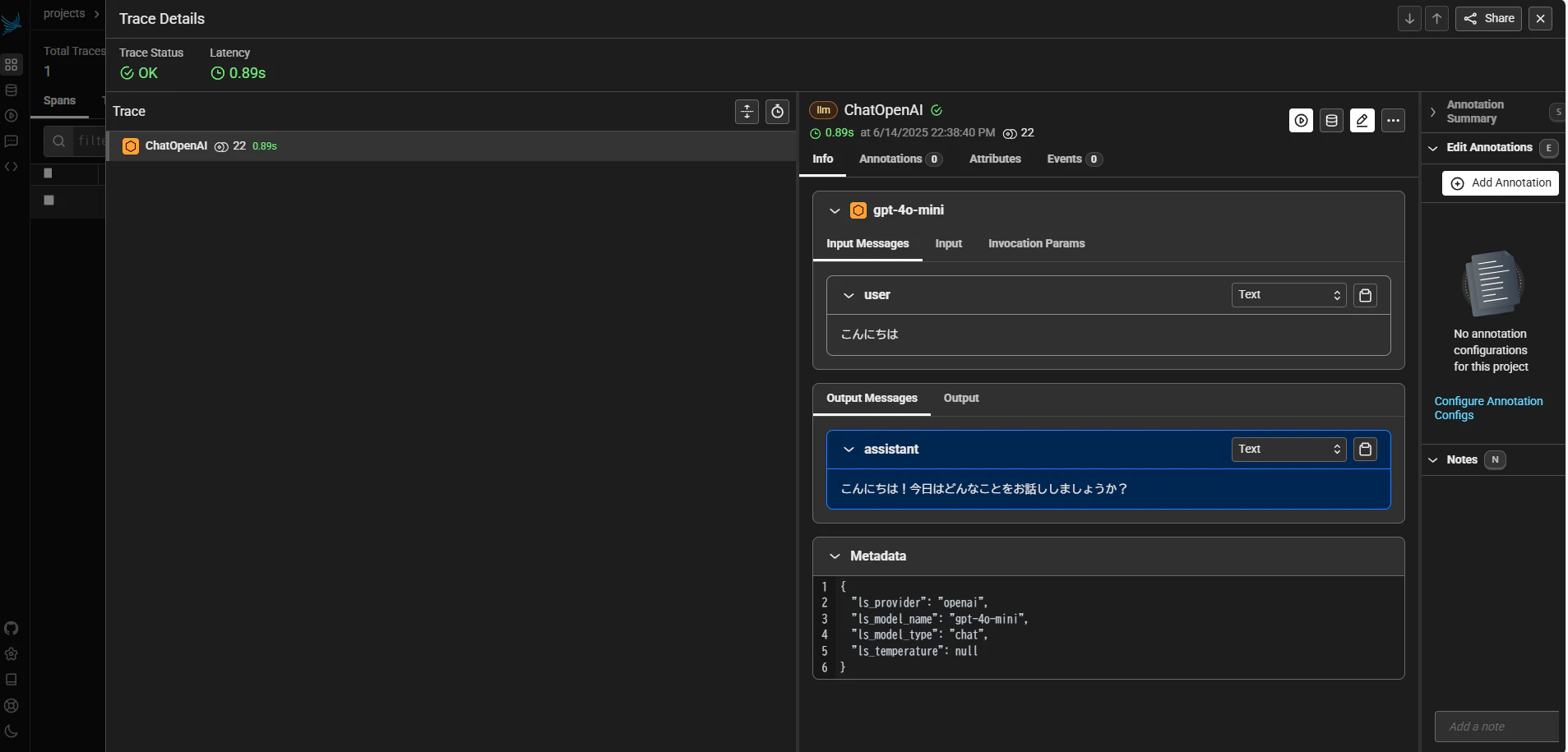This screenshot has height=752, width=1568.
Task: Open the user message Text format dropdown
Action: click(x=1288, y=295)
